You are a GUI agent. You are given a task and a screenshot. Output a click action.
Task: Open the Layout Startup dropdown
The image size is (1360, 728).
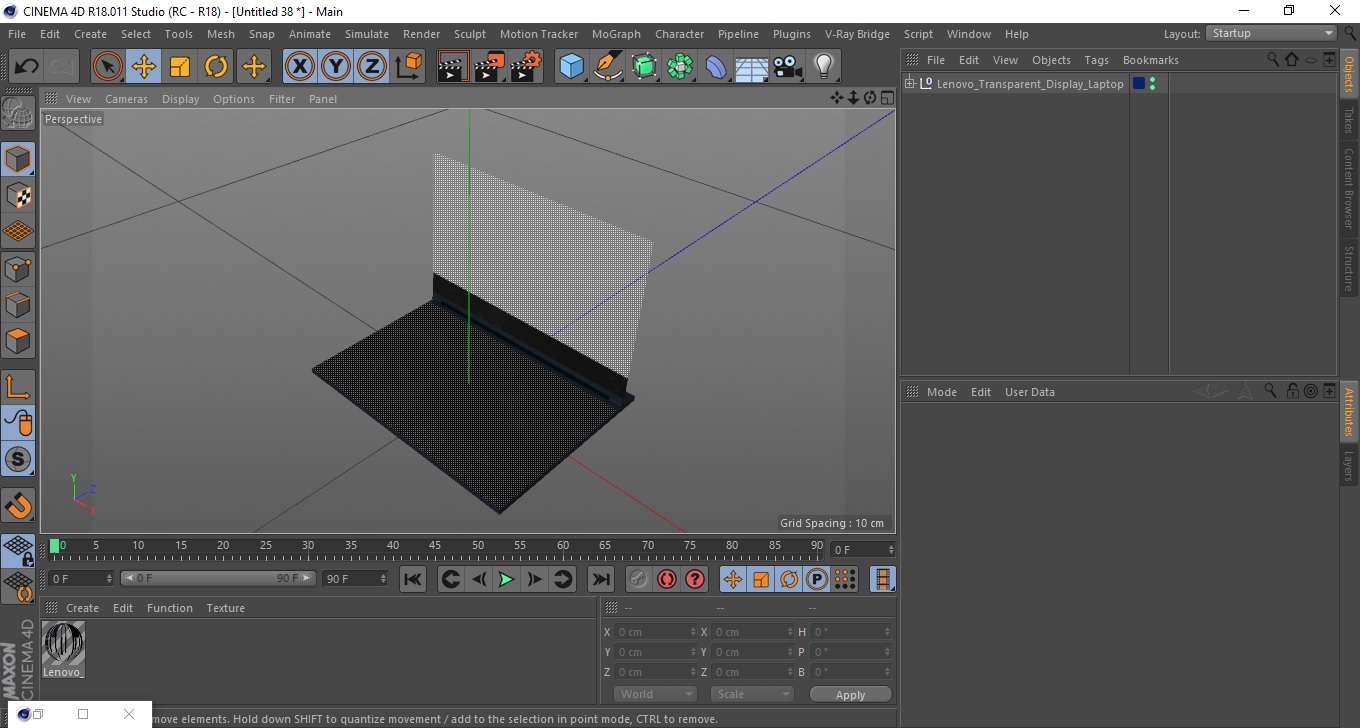[x=1272, y=33]
